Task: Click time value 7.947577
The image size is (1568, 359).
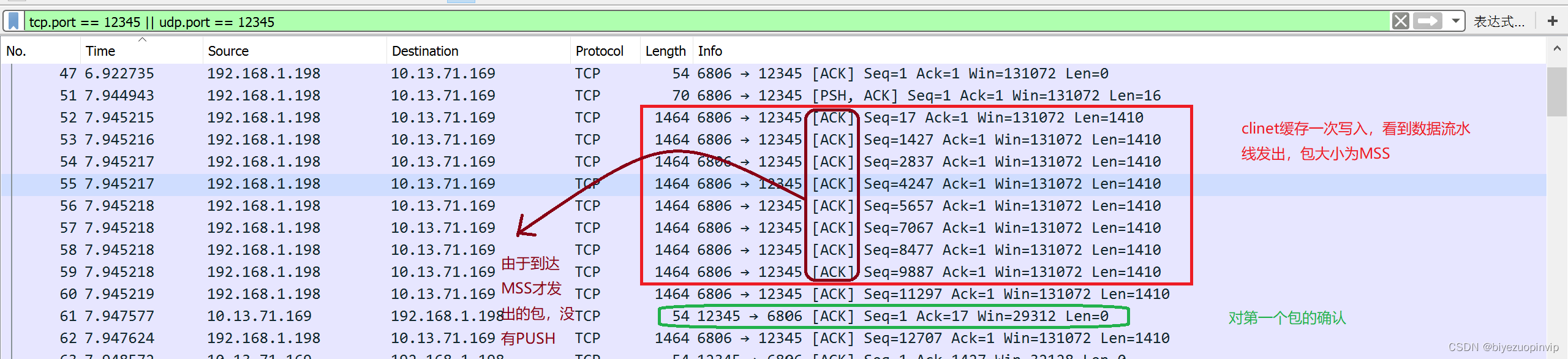Action: tap(119, 316)
